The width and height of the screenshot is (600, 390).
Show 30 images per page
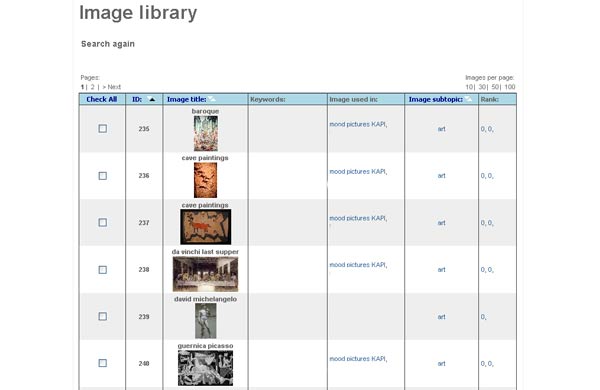[x=482, y=87]
